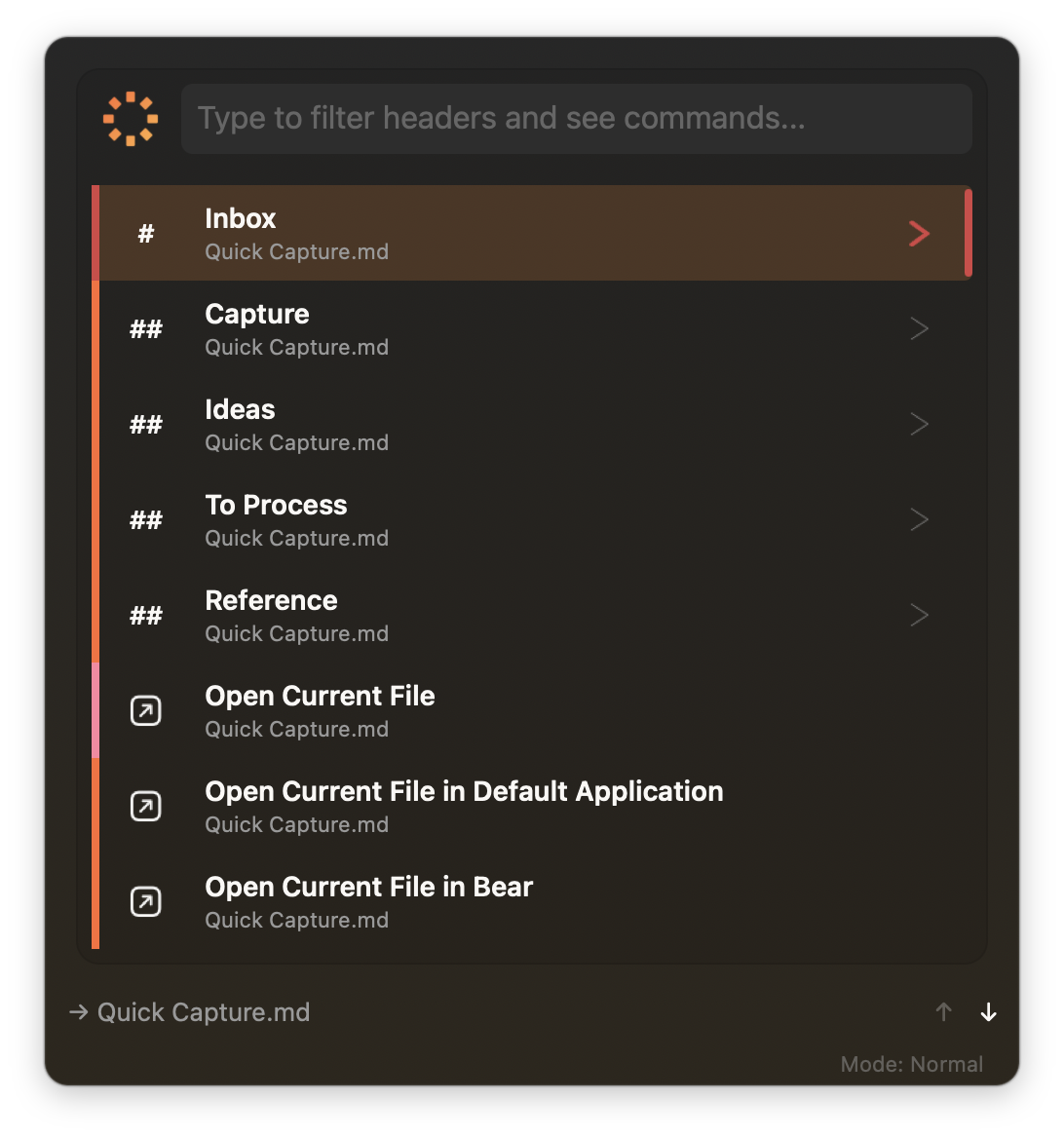Click the double-hash icon next to Capture

[145, 328]
